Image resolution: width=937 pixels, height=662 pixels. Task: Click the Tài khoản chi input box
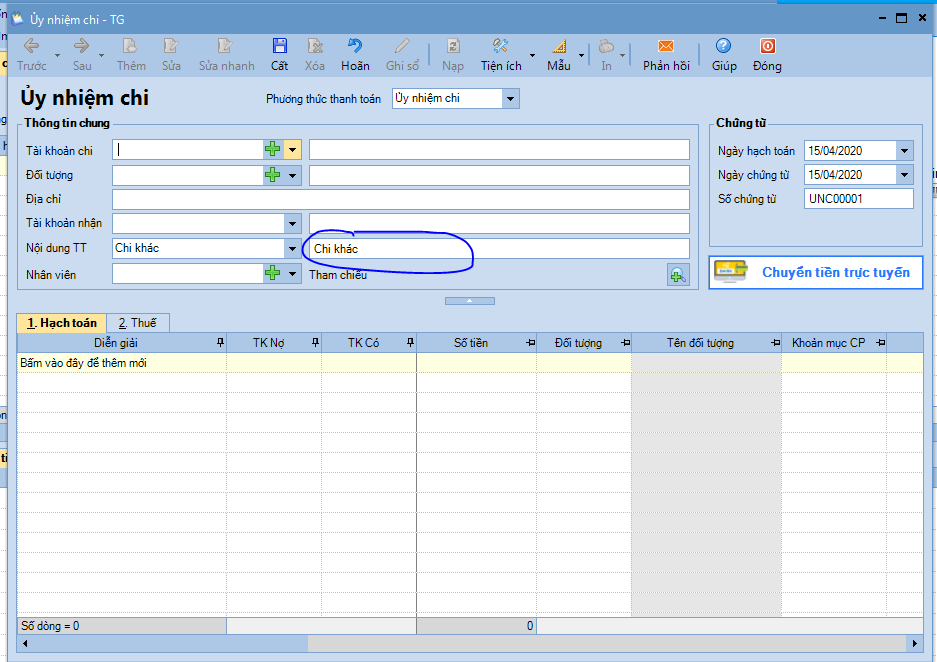coord(188,149)
